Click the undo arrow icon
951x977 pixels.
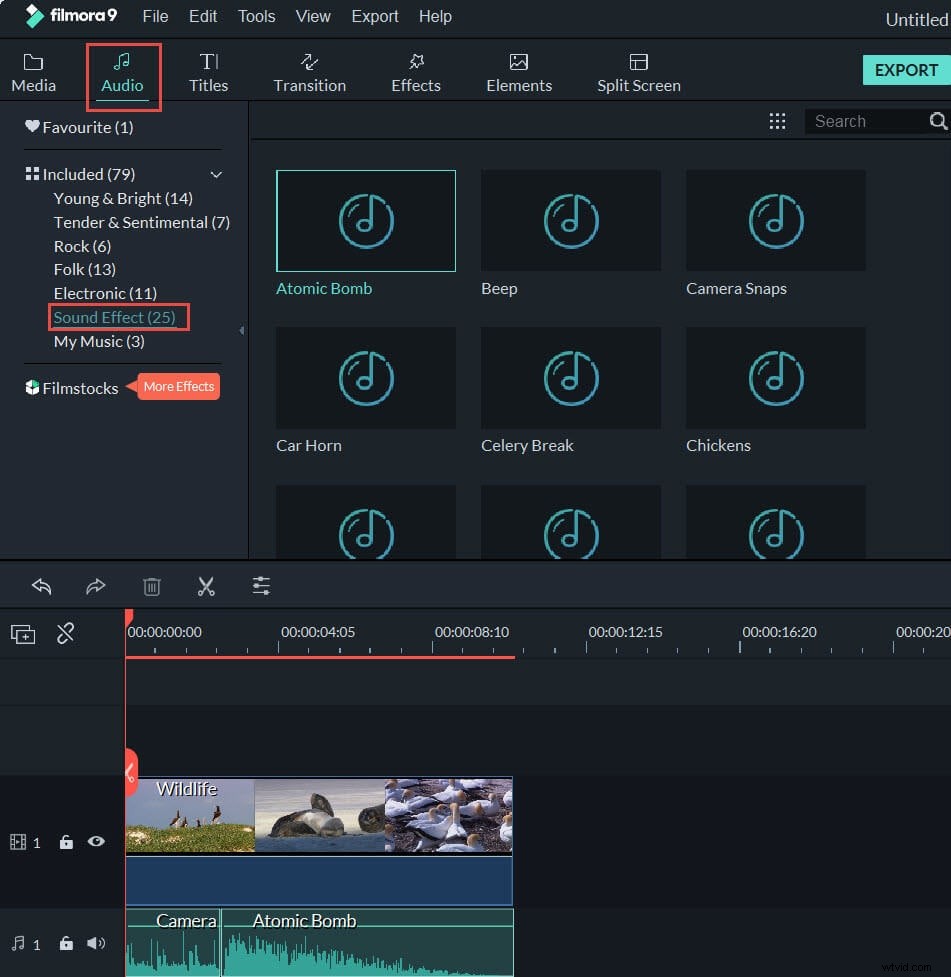(41, 586)
